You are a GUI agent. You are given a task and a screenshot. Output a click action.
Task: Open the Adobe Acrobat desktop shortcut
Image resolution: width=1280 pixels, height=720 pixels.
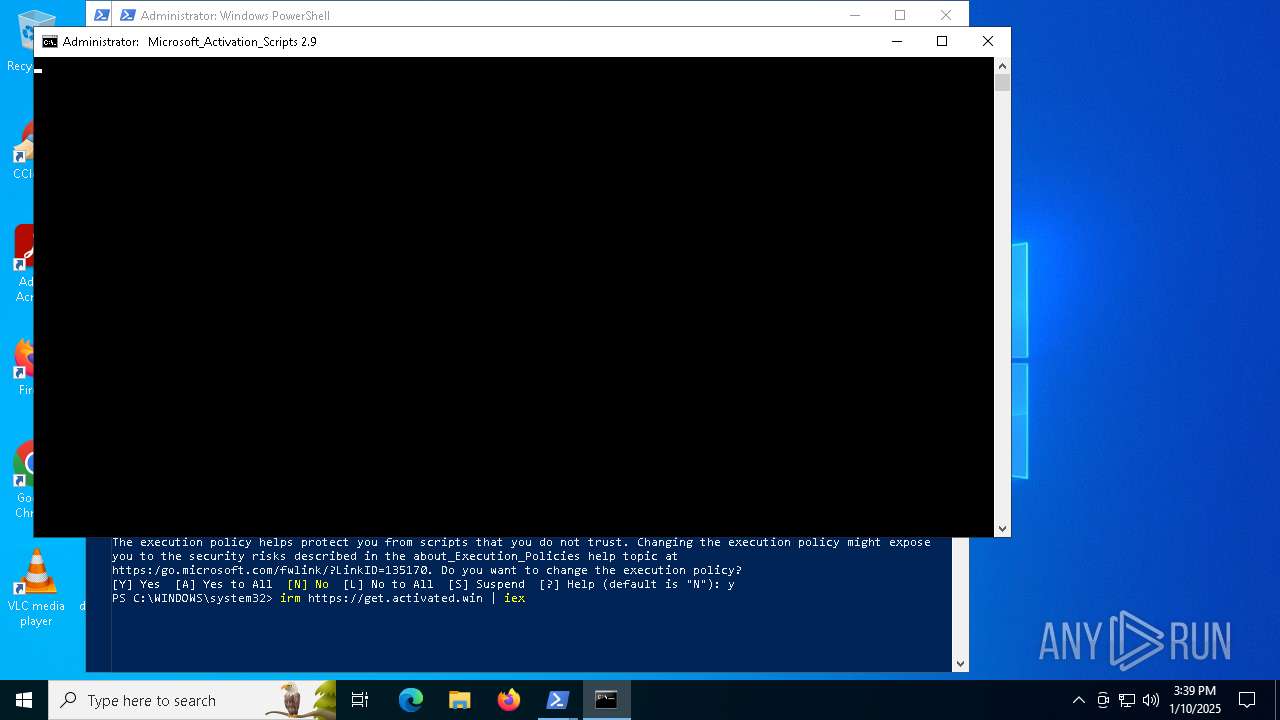(x=24, y=262)
